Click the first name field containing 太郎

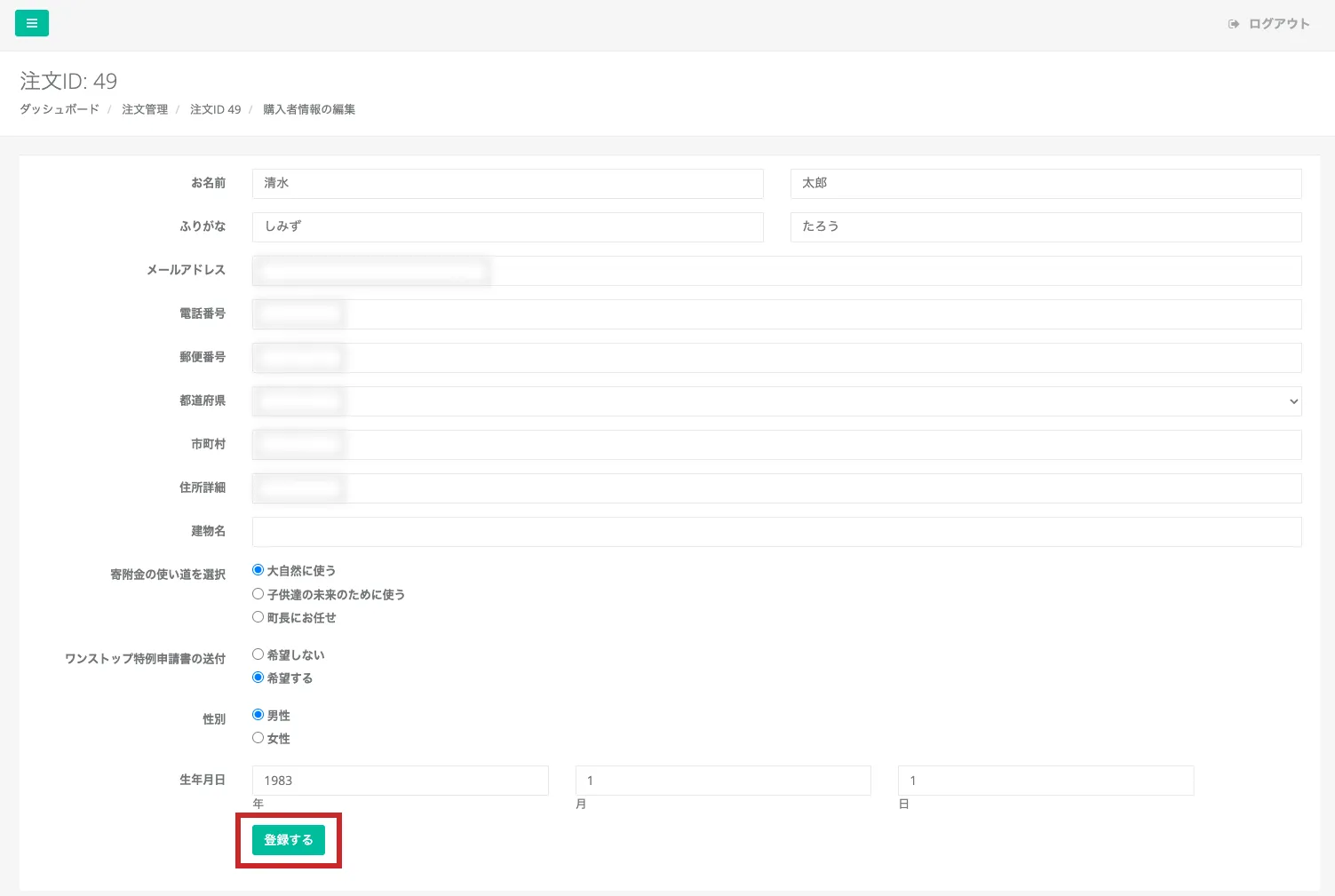1045,184
